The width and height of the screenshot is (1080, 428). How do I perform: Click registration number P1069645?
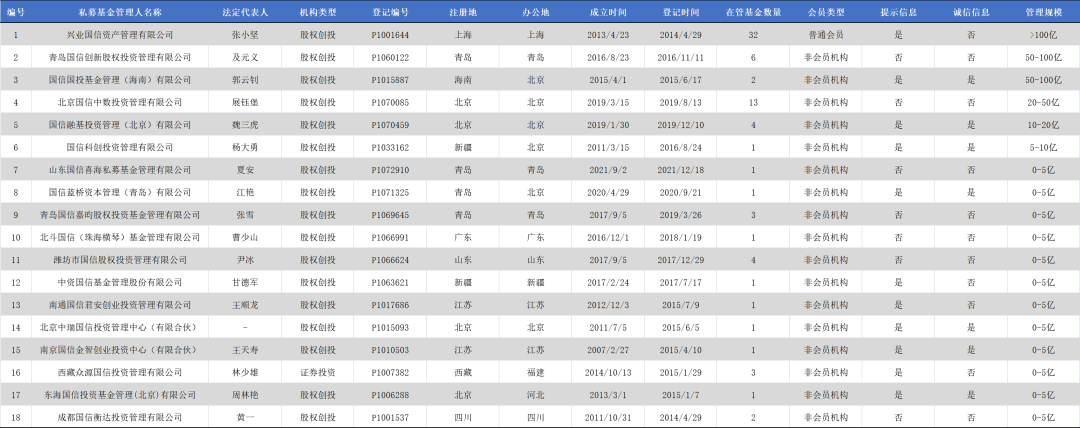(x=390, y=215)
